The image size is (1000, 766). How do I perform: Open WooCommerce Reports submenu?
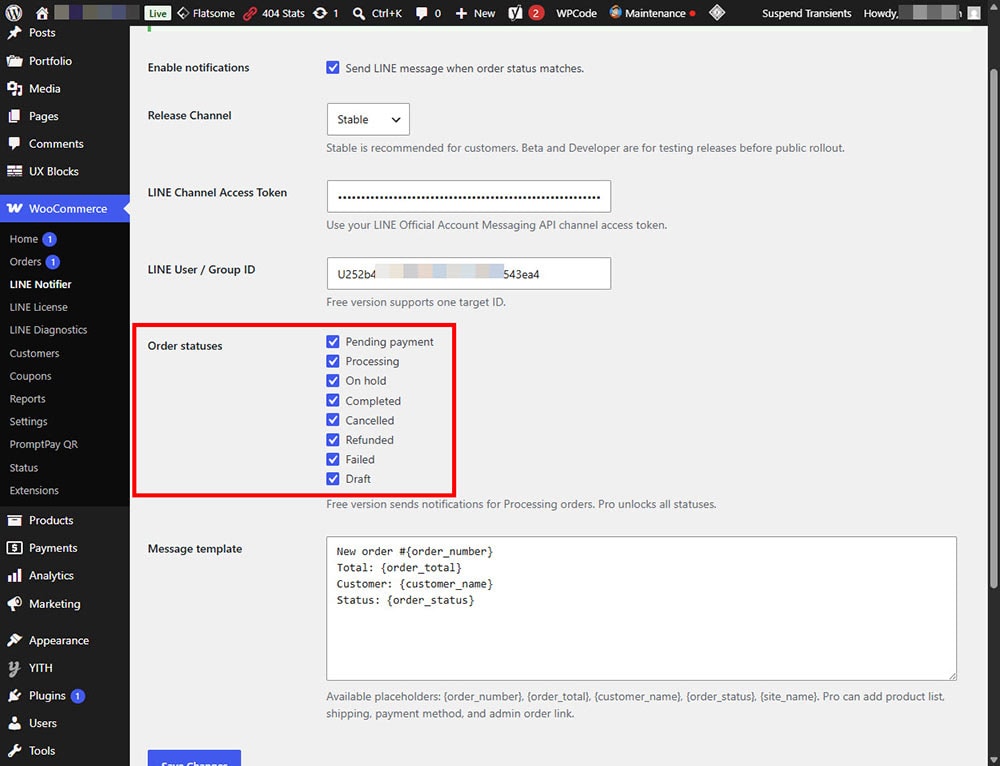tap(27, 399)
